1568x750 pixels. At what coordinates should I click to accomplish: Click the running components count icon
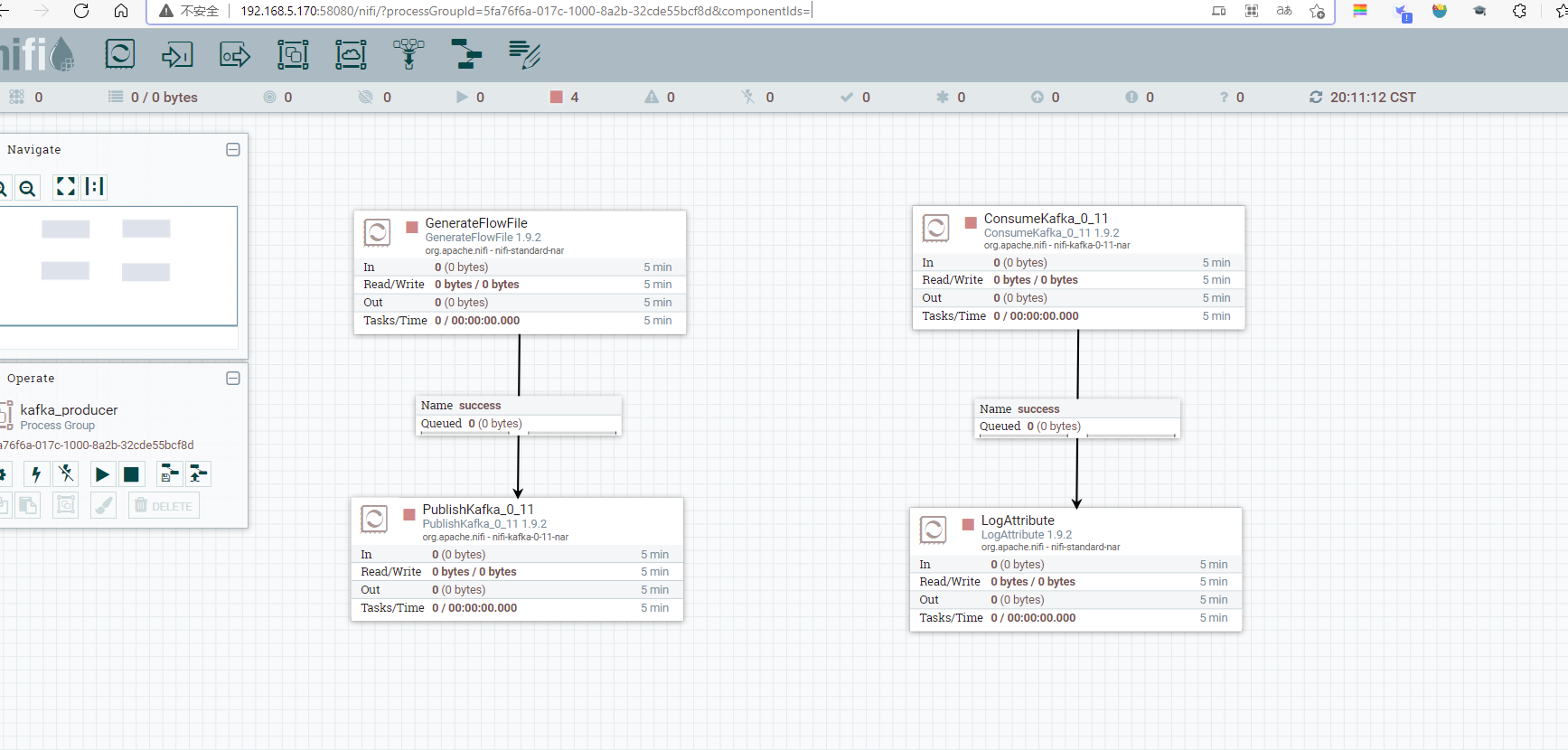coord(462,97)
